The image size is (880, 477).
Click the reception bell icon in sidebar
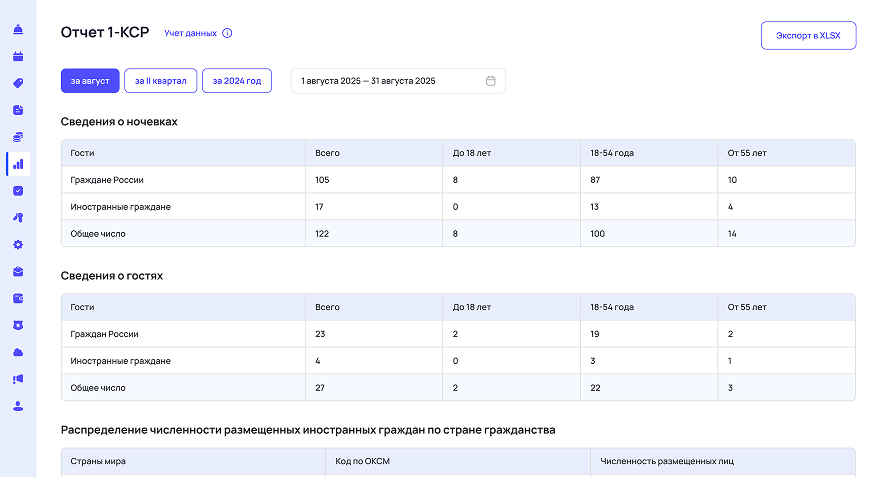coord(18,29)
